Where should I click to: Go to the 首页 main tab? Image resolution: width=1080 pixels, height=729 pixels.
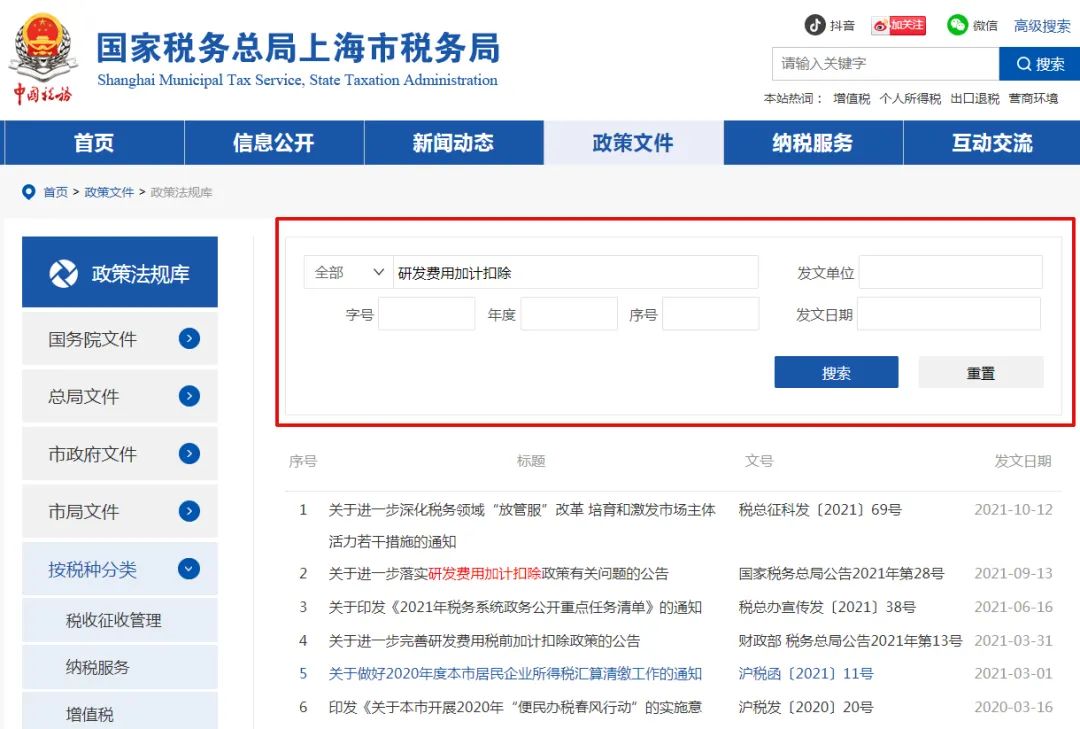tap(94, 143)
